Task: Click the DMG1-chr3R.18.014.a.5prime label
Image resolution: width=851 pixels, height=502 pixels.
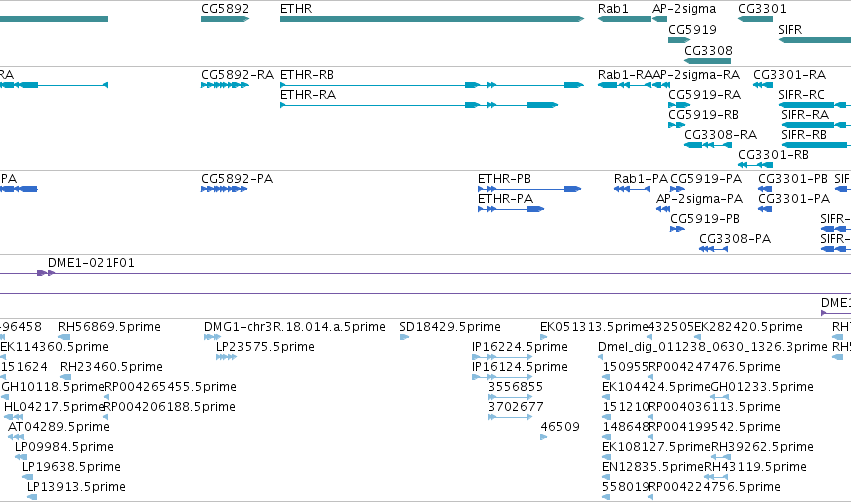Action: point(295,327)
